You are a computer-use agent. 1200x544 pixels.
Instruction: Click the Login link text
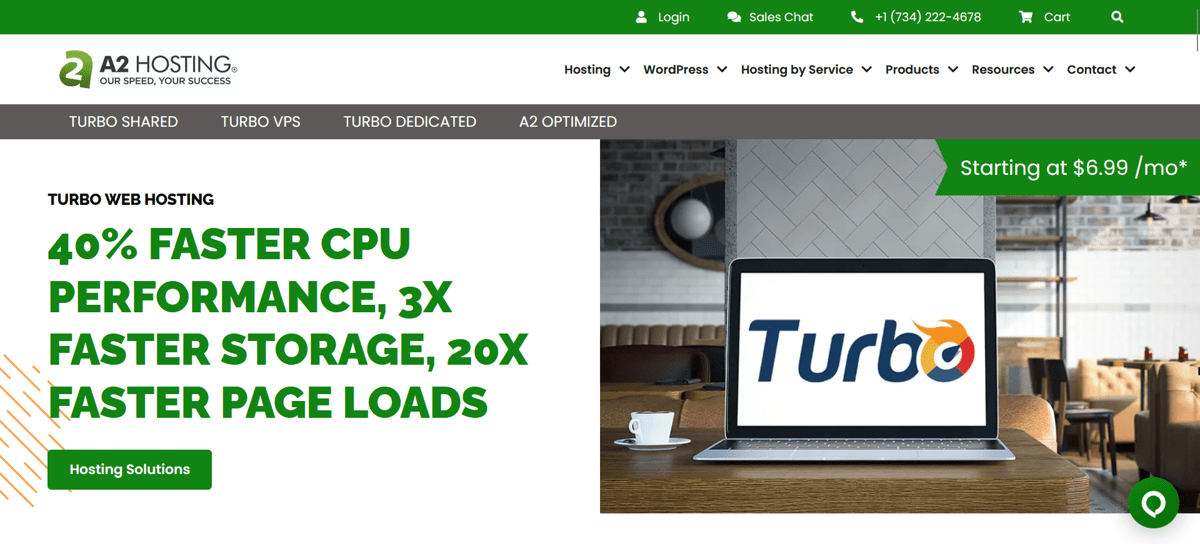[674, 17]
